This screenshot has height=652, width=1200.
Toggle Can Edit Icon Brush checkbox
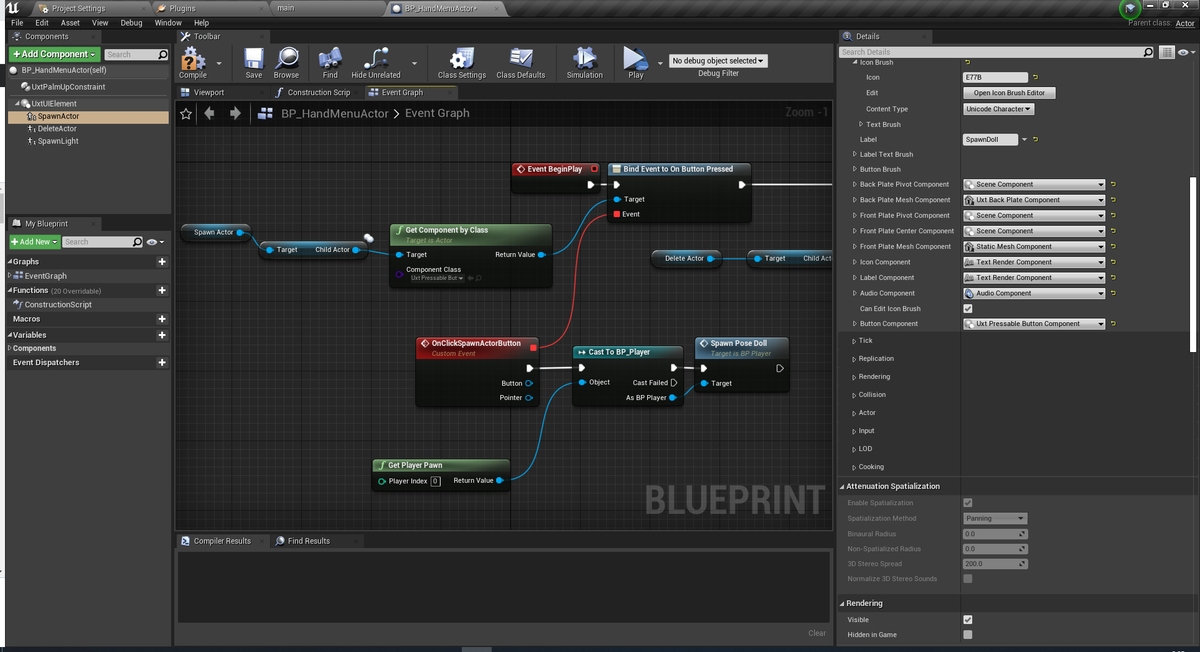point(967,309)
